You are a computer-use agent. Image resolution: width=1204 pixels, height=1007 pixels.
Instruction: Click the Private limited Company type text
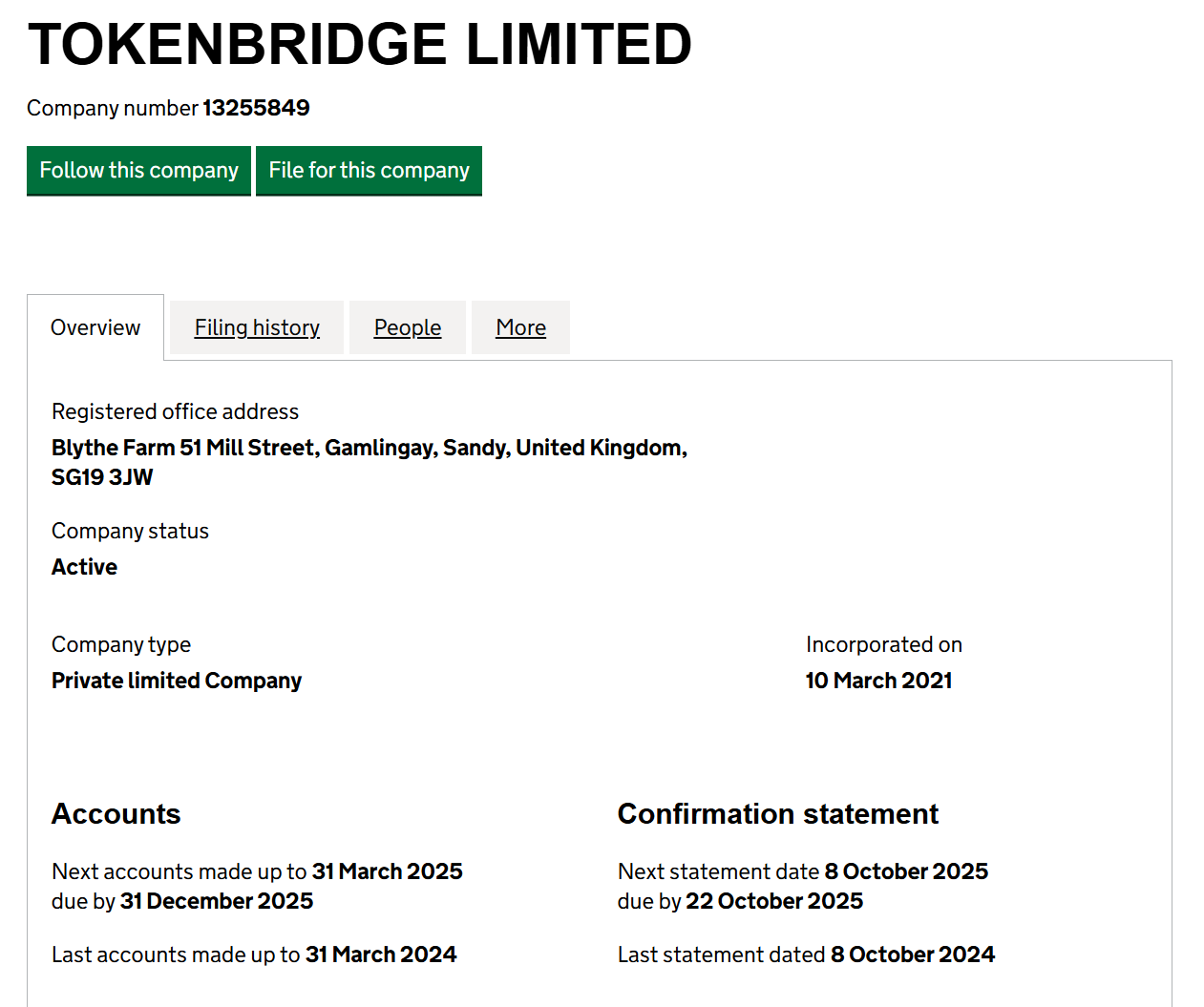click(177, 681)
